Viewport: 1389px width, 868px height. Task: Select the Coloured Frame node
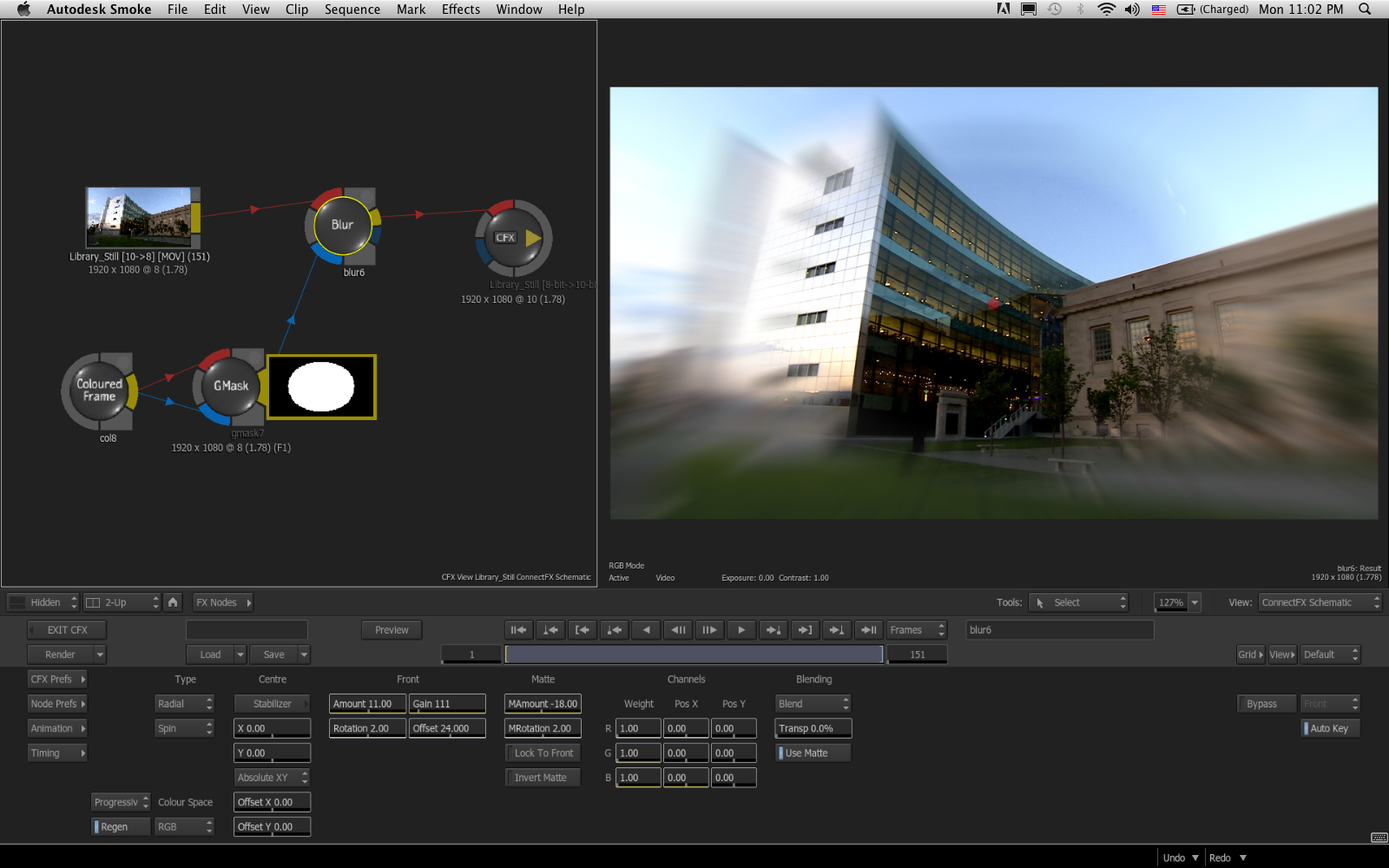99,390
